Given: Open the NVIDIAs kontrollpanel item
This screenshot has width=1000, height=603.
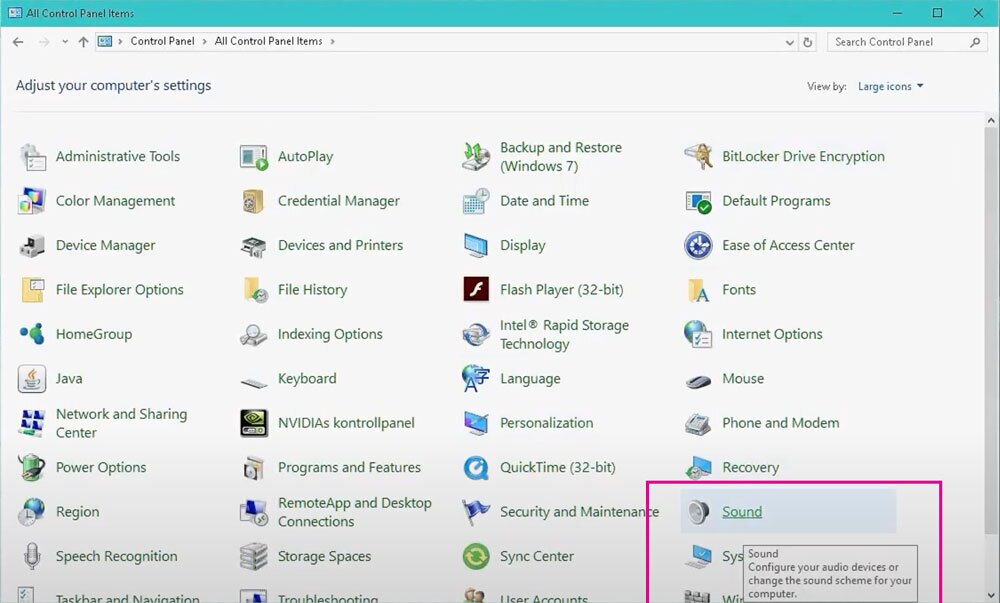Looking at the screenshot, I should (346, 422).
